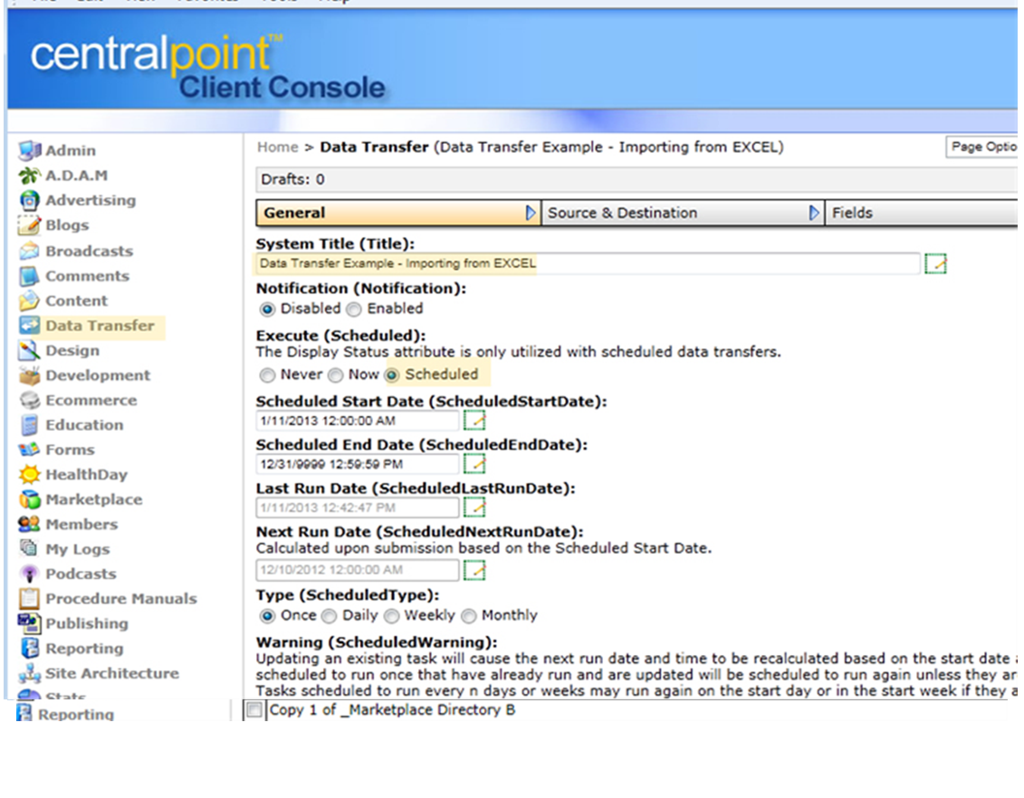This screenshot has width=1024, height=798.
Task: Choose the Scheduled execute option
Action: [392, 375]
